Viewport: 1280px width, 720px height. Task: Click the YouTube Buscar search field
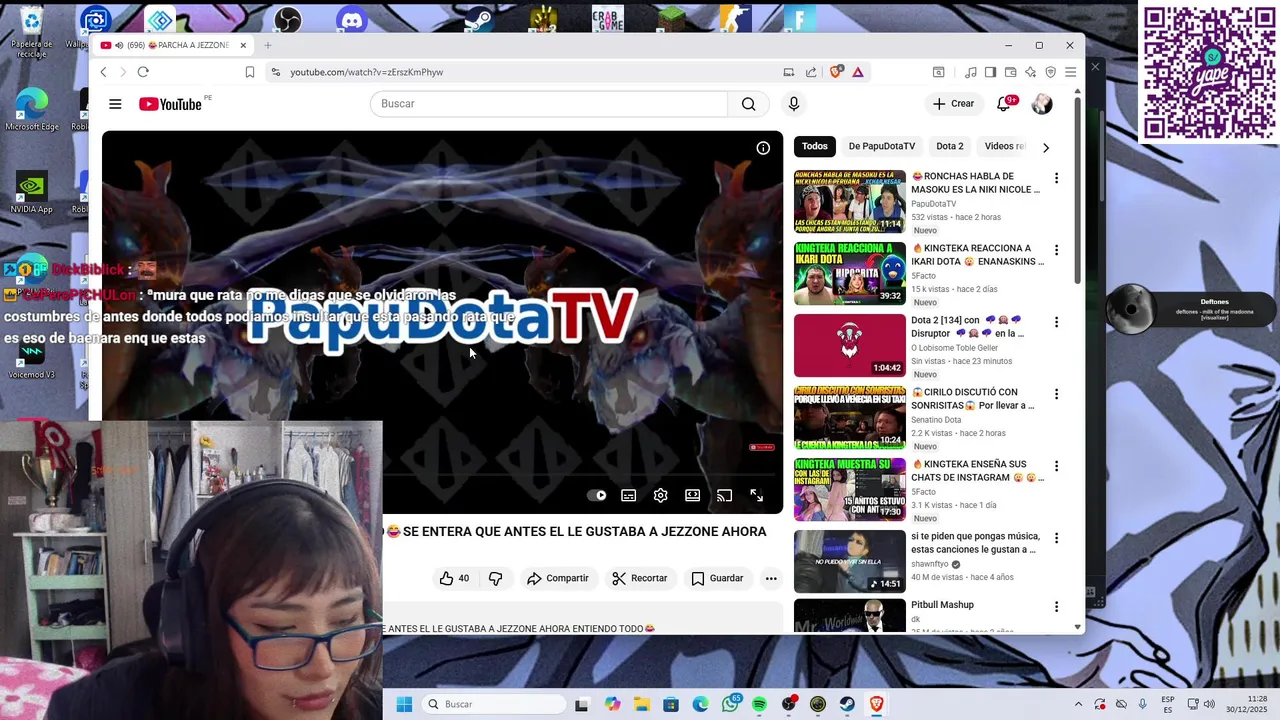tap(549, 104)
